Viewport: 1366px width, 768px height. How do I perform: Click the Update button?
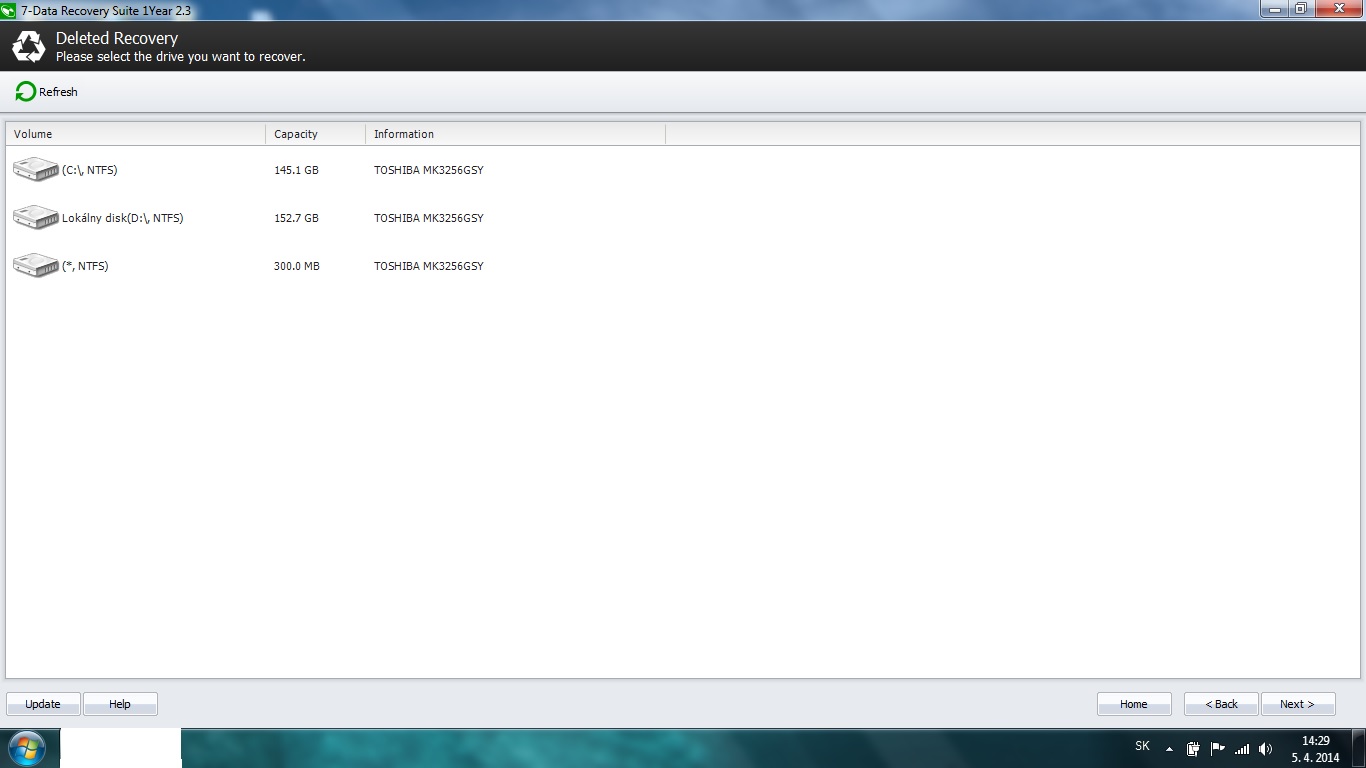pos(43,704)
